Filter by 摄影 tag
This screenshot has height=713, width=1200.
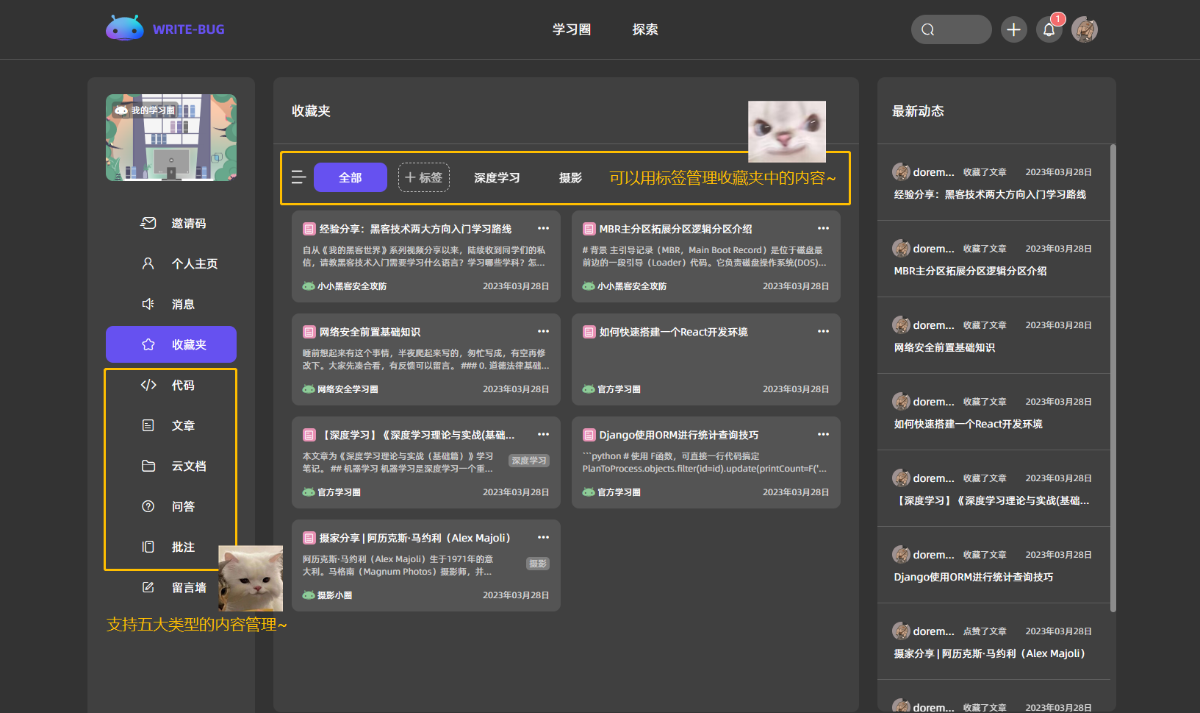pyautogui.click(x=570, y=178)
